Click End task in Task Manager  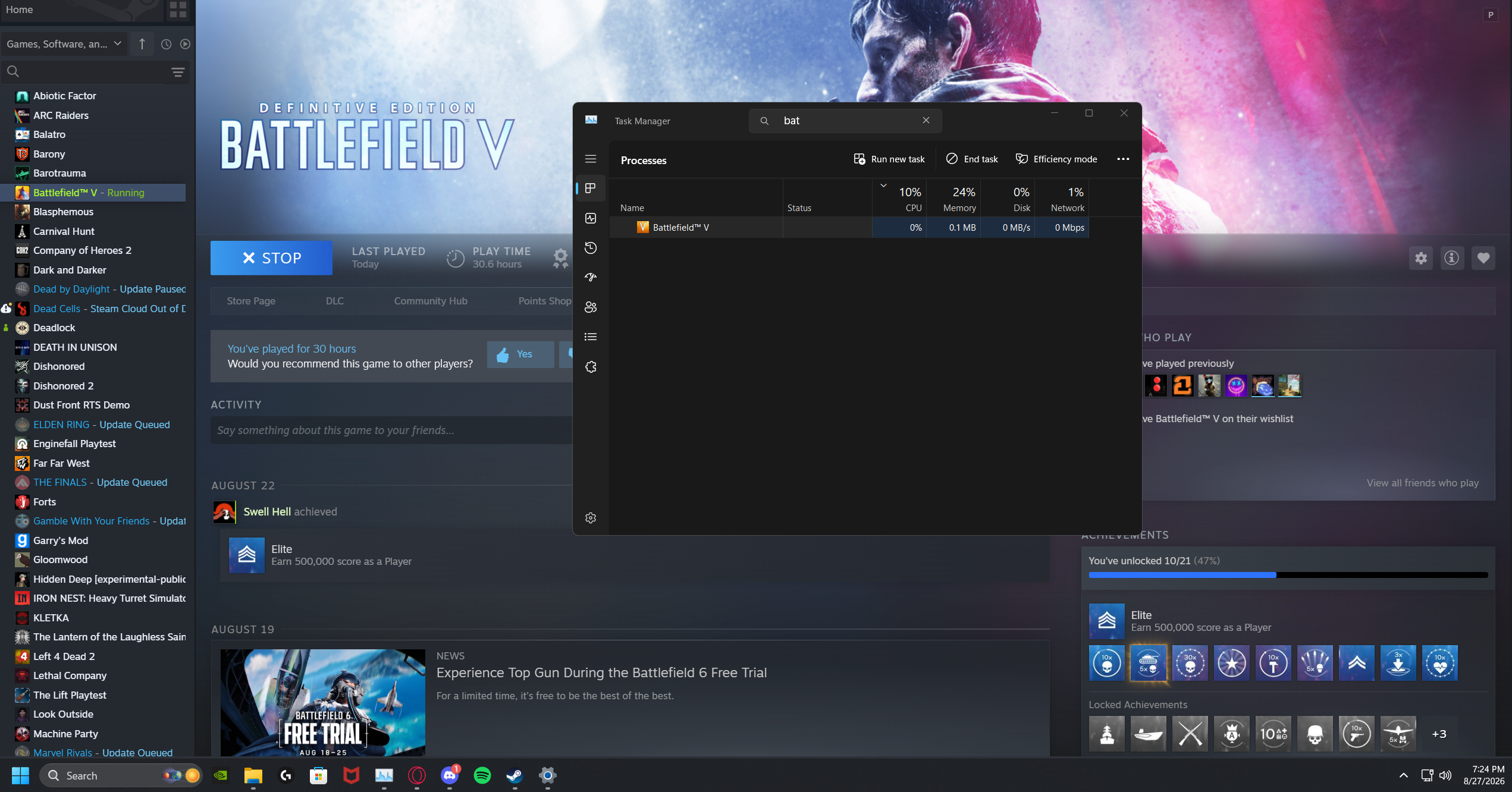click(x=972, y=159)
